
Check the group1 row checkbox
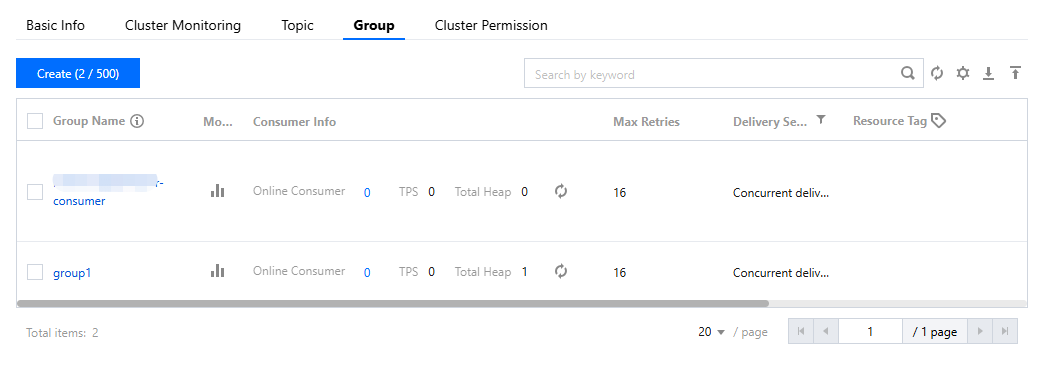click(x=35, y=272)
